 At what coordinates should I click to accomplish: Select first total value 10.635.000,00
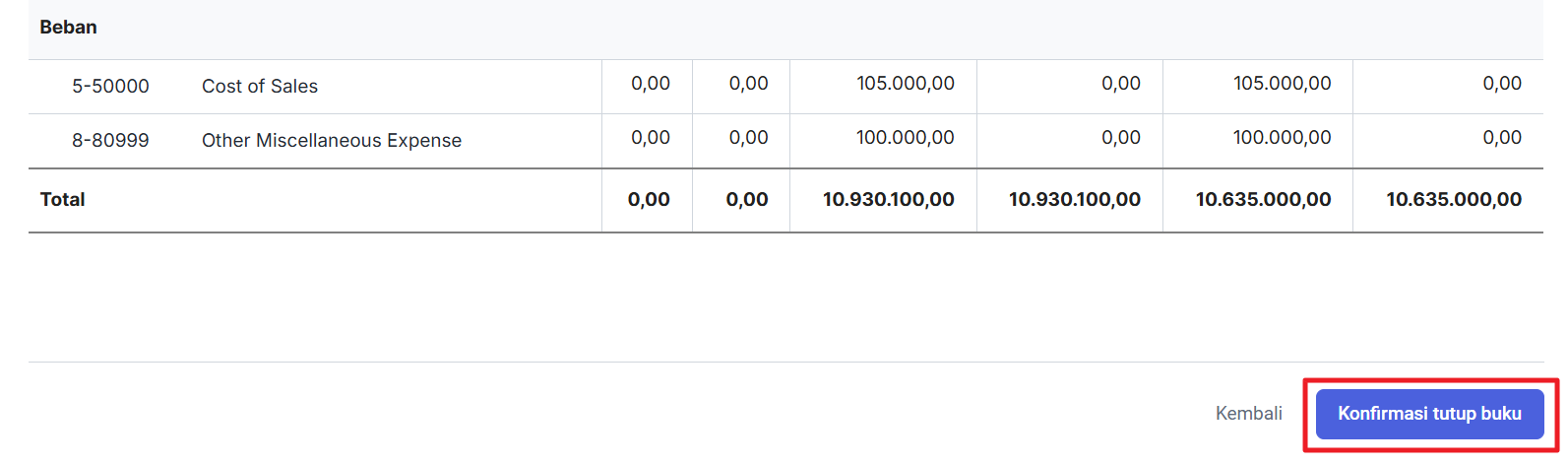tap(1264, 199)
